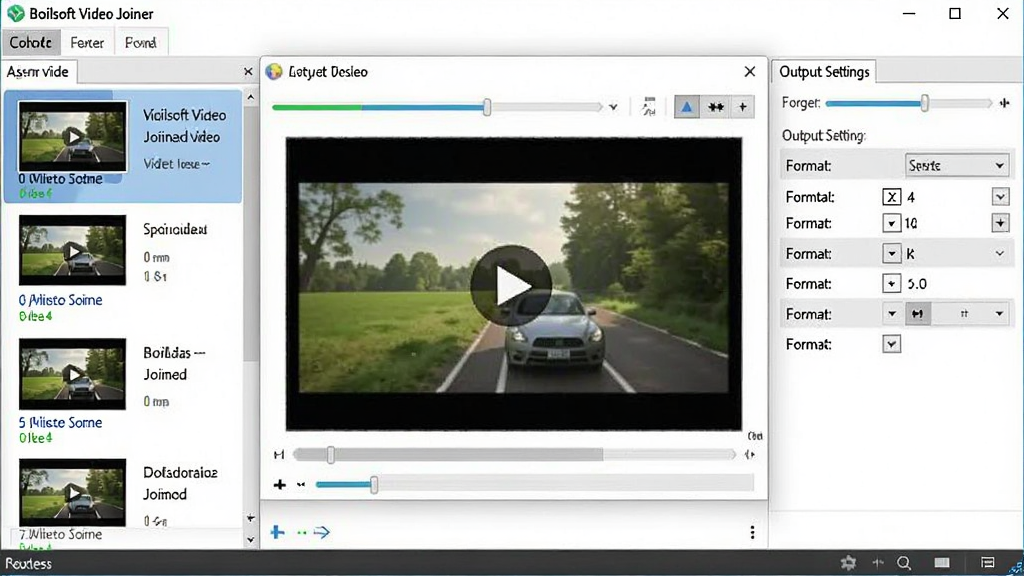
Task: Open the three-dot menu below the preview
Action: click(752, 533)
